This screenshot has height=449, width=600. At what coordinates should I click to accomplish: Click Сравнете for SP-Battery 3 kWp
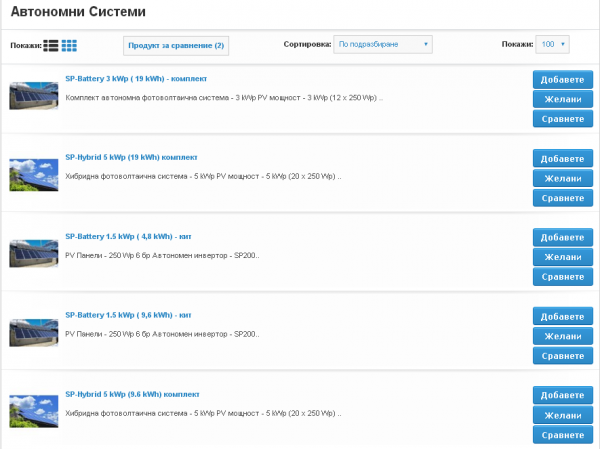point(562,119)
